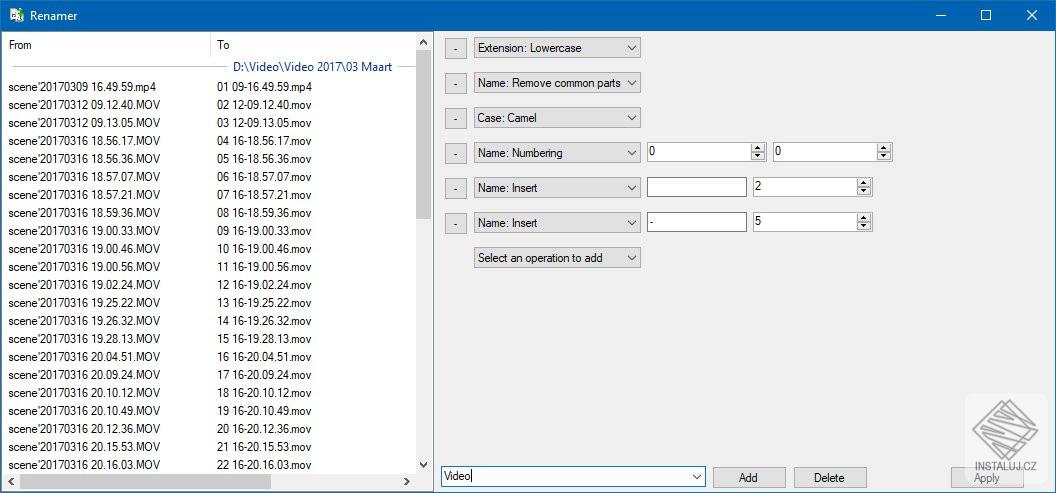
Task: Expand the Video preset combo box arrow
Action: click(x=697, y=477)
